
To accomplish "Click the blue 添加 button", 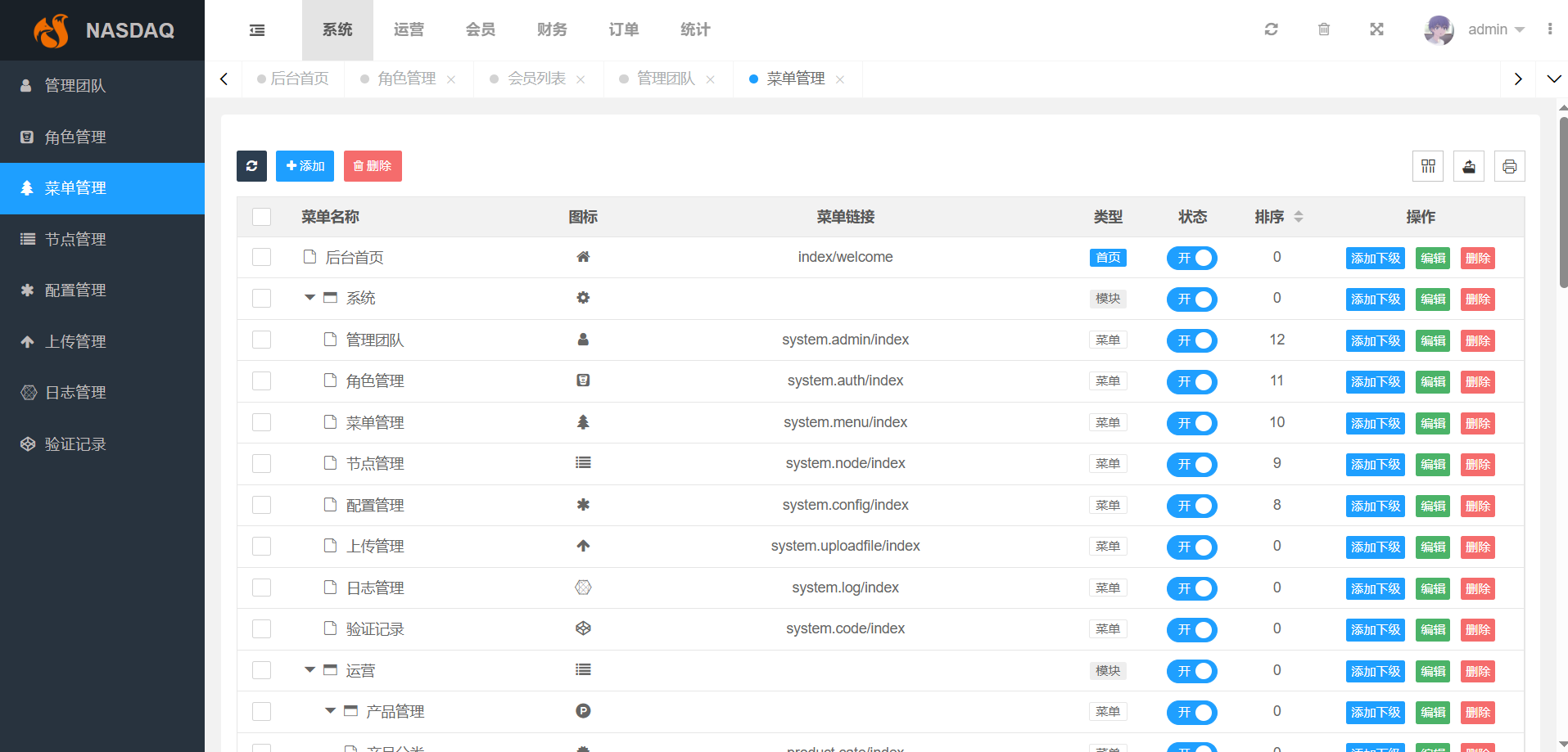I will (305, 166).
